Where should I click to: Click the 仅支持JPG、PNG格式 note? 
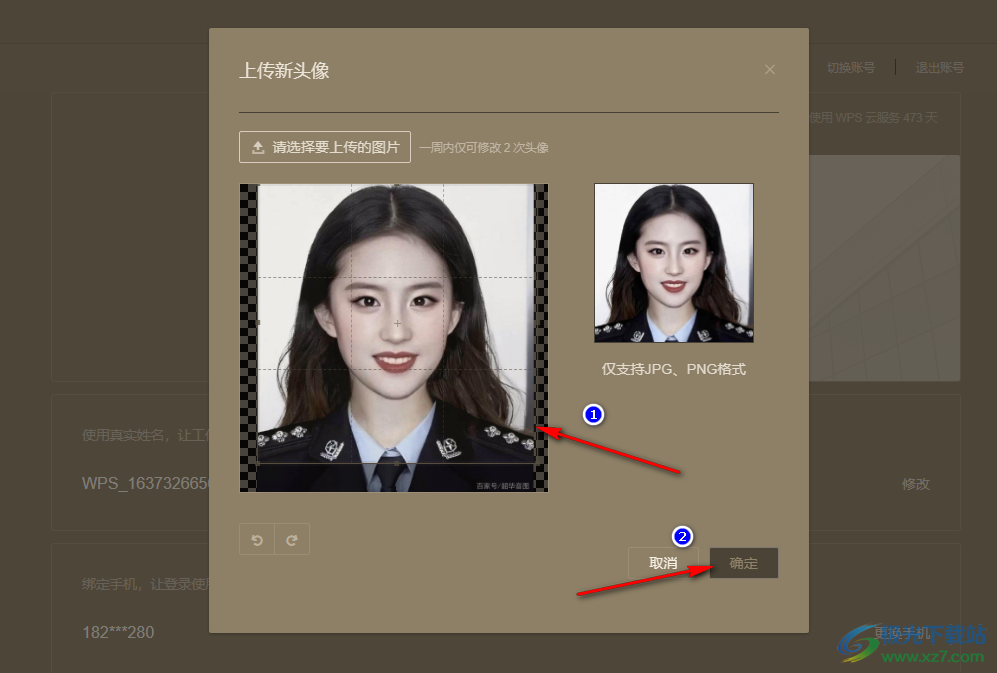pos(673,369)
